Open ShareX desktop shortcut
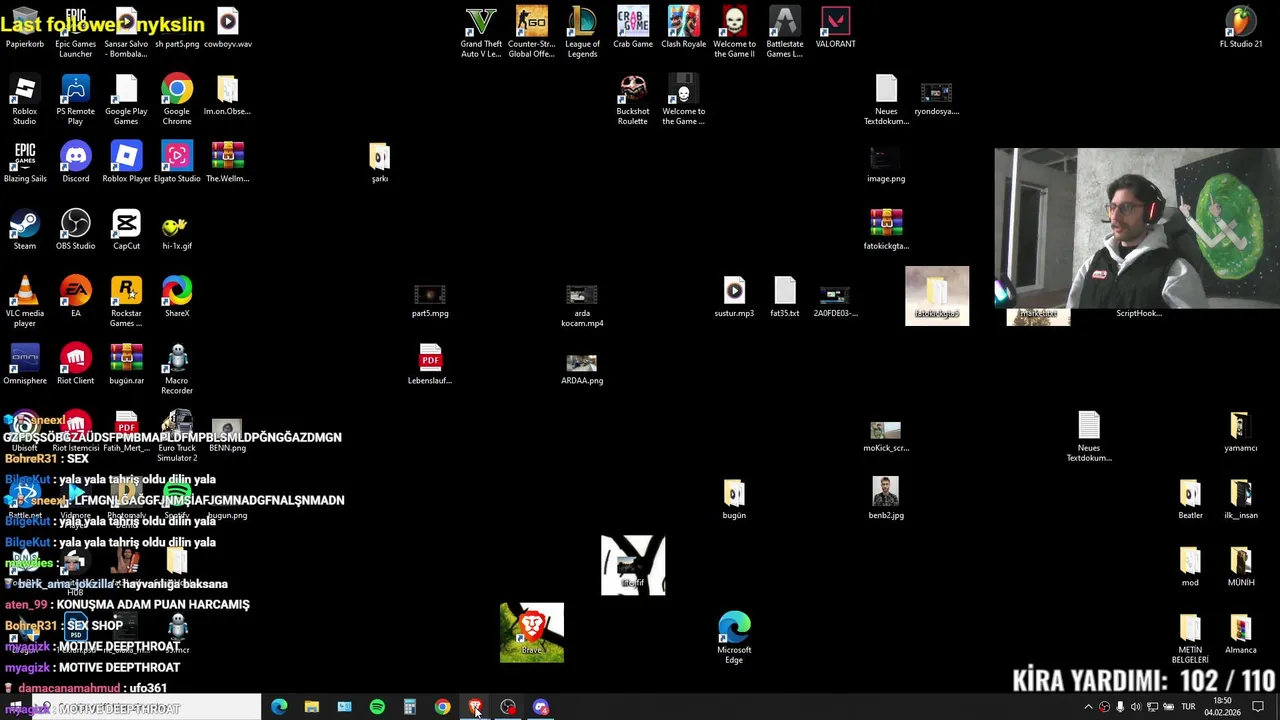The width and height of the screenshot is (1280, 720). point(177,296)
